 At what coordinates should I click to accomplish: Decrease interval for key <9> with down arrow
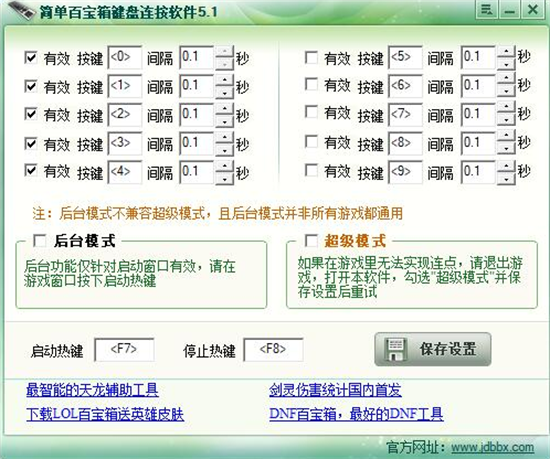tap(506, 178)
